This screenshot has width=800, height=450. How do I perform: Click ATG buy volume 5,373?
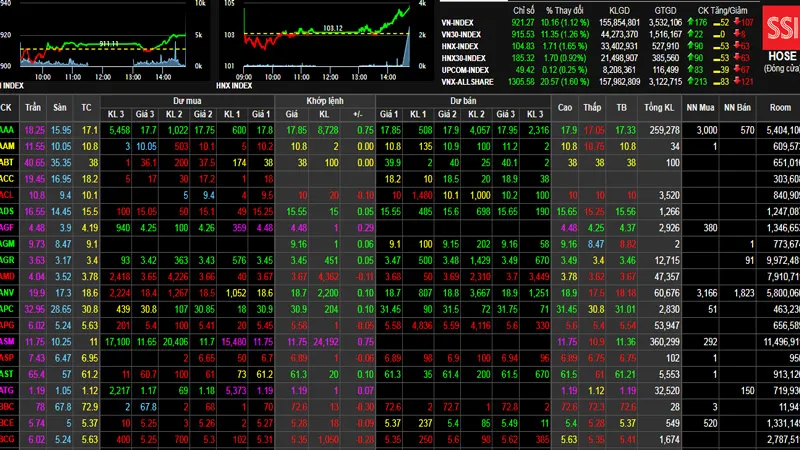[x=235, y=391]
